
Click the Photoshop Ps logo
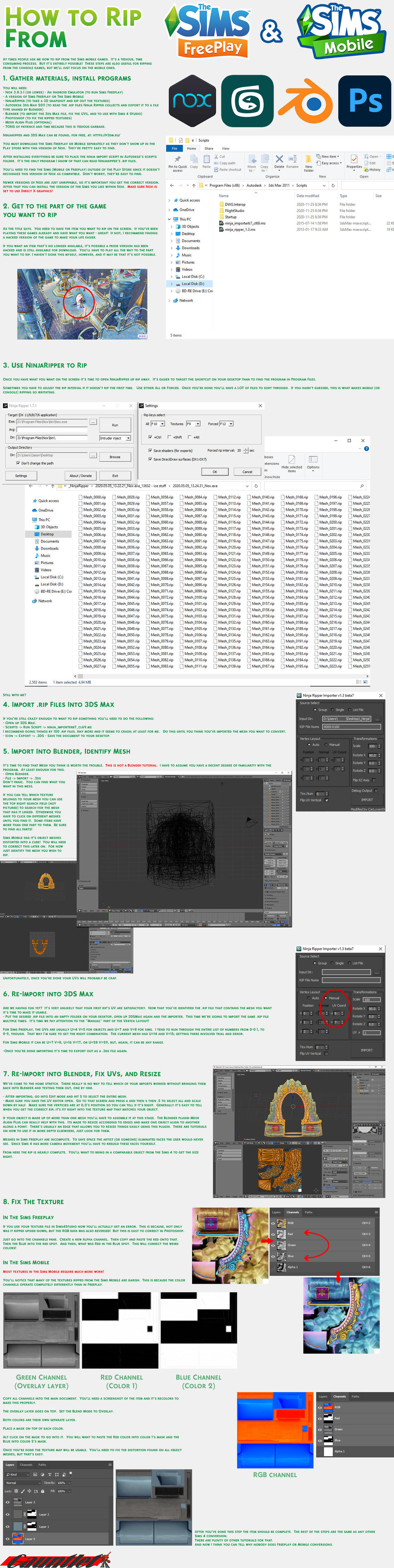pyautogui.click(x=365, y=100)
